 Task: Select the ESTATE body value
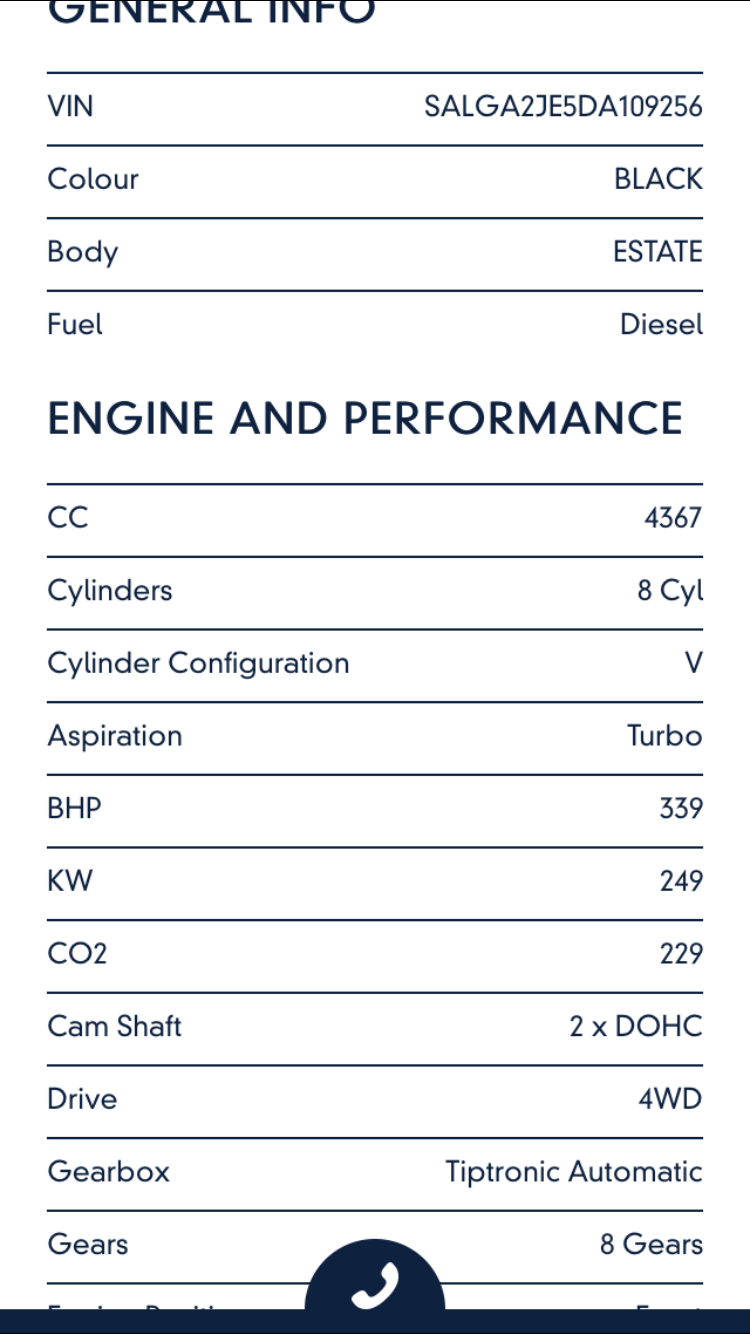[658, 252]
